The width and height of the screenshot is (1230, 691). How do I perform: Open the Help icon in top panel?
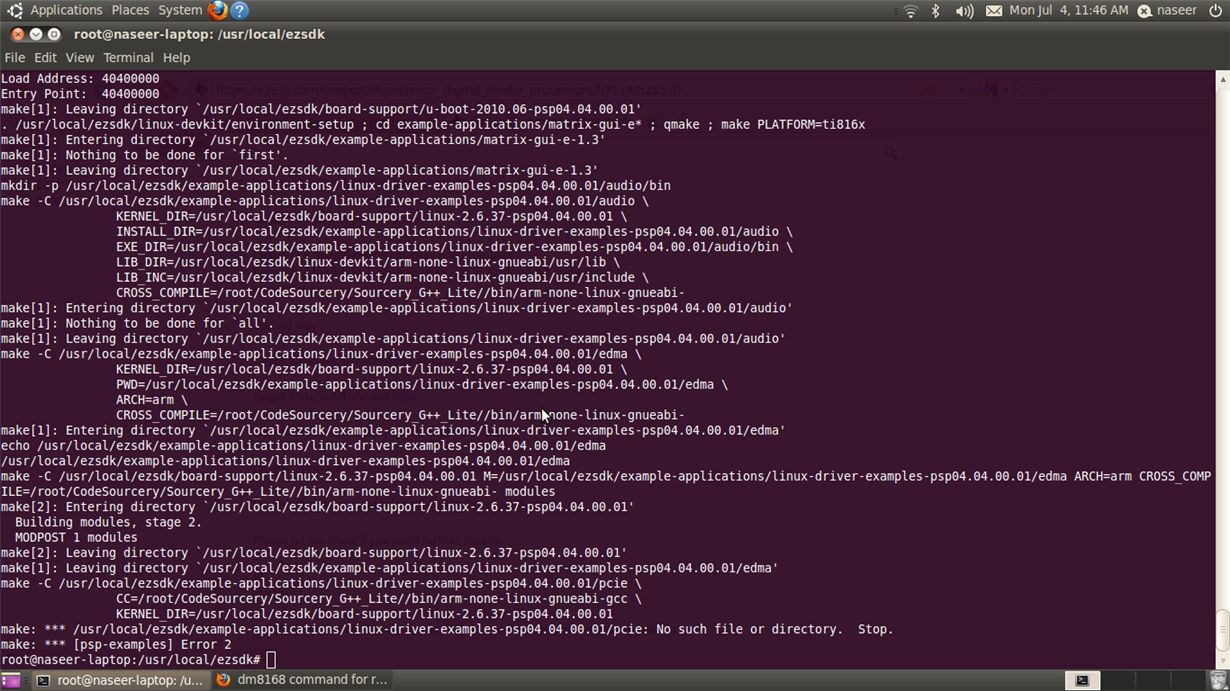[x=240, y=11]
